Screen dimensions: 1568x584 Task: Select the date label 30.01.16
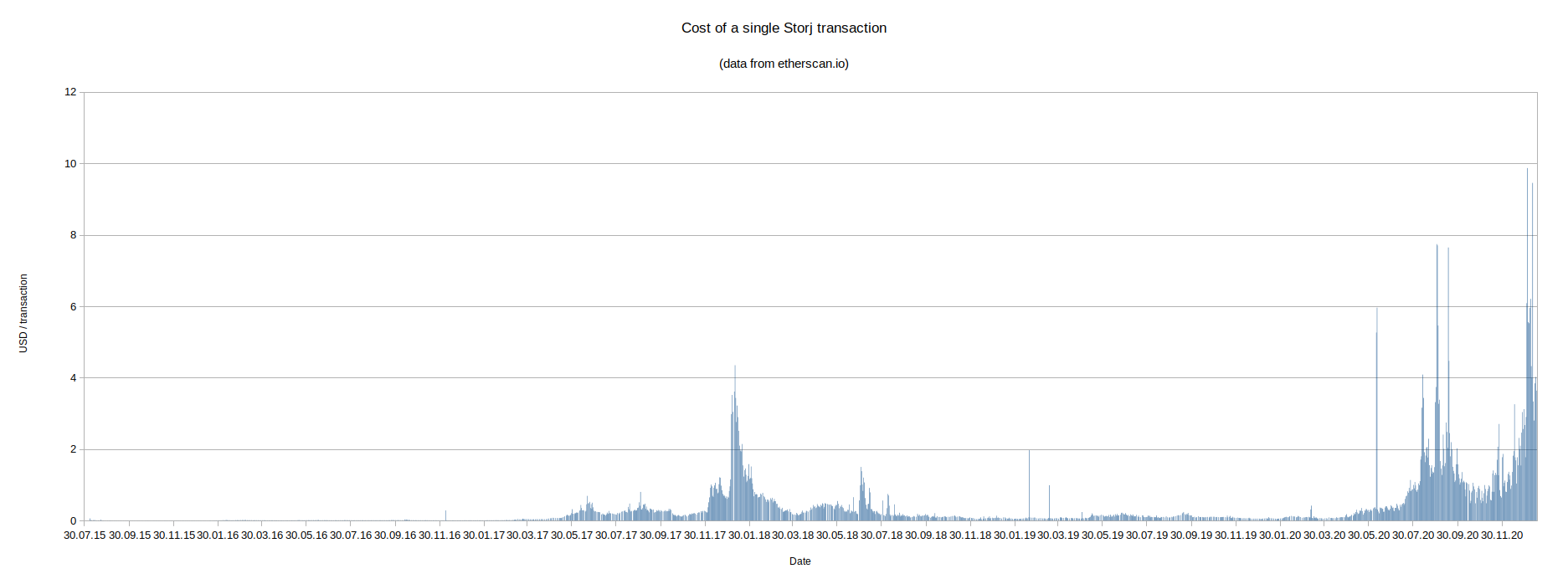pyautogui.click(x=218, y=535)
